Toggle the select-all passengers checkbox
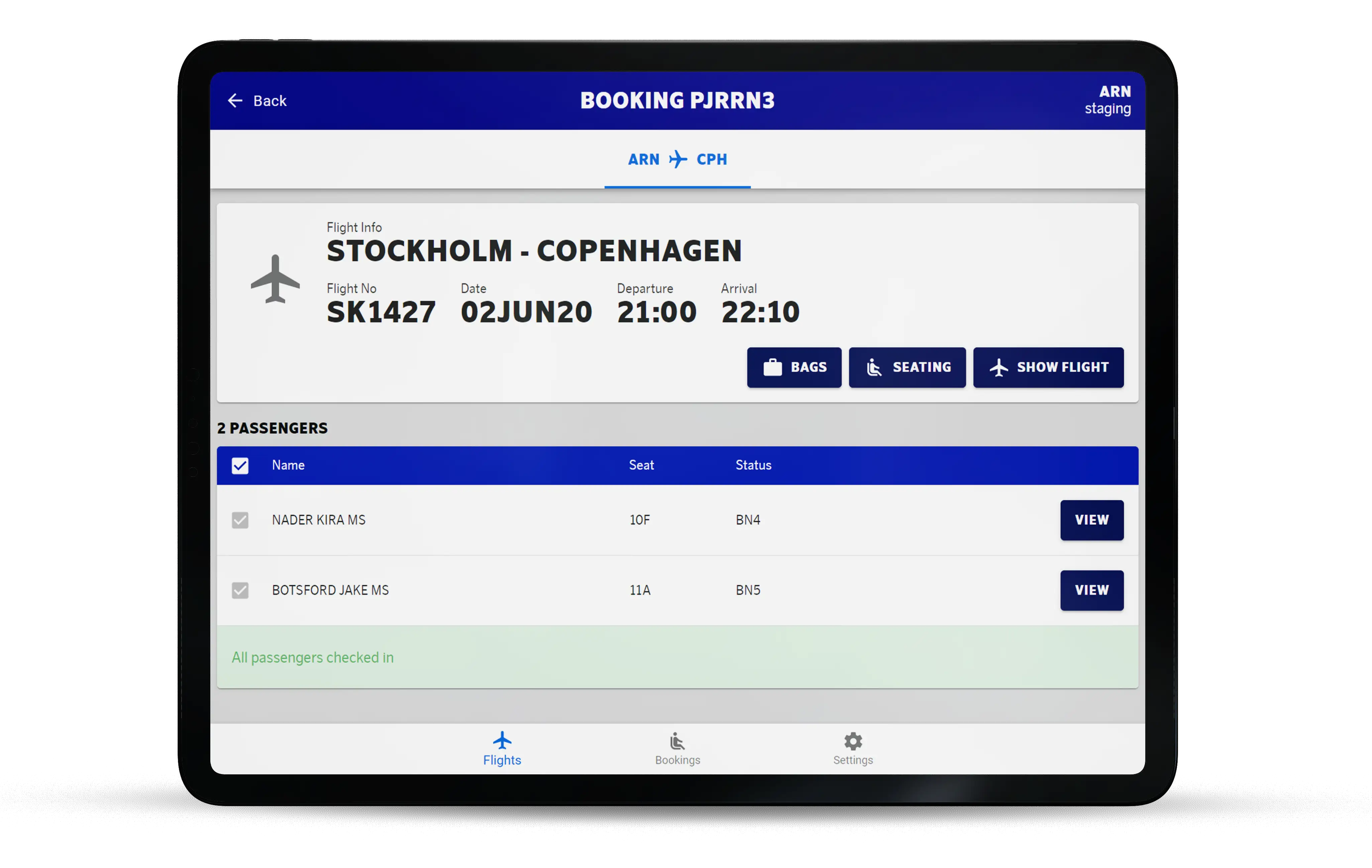Viewport: 1372px width, 868px height. click(240, 465)
